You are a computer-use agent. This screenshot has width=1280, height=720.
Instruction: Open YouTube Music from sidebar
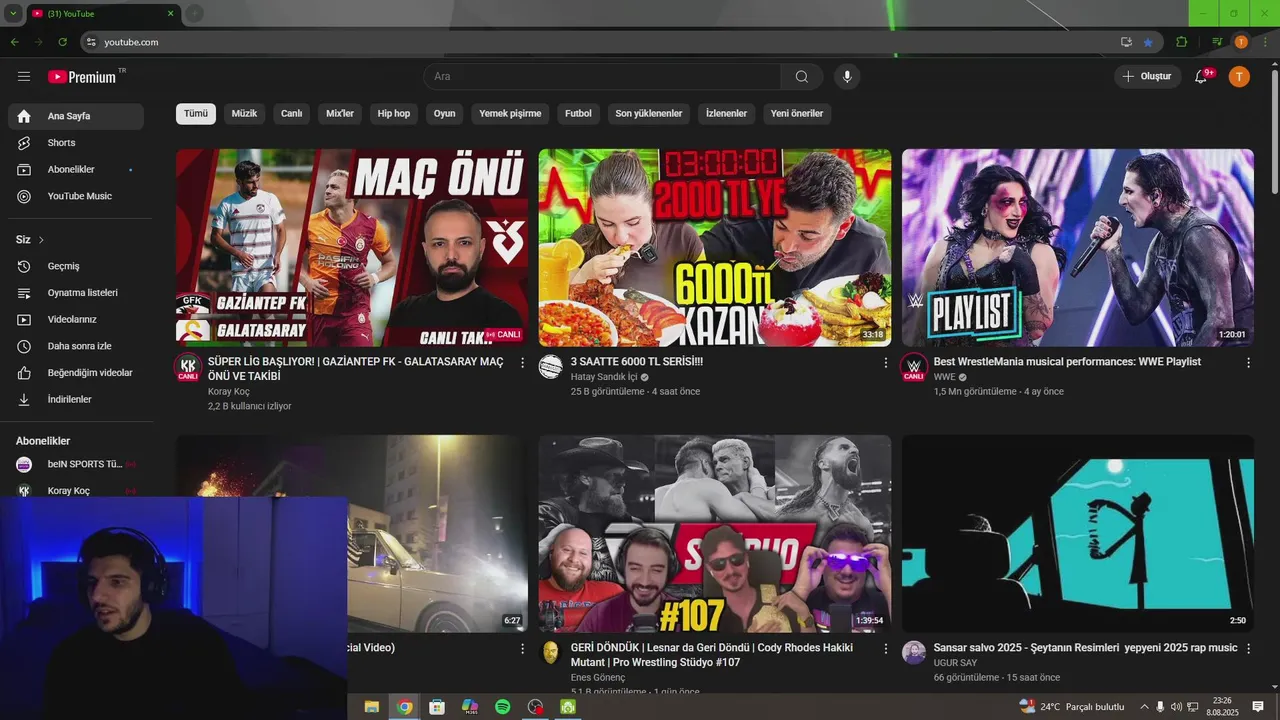pyautogui.click(x=76, y=196)
